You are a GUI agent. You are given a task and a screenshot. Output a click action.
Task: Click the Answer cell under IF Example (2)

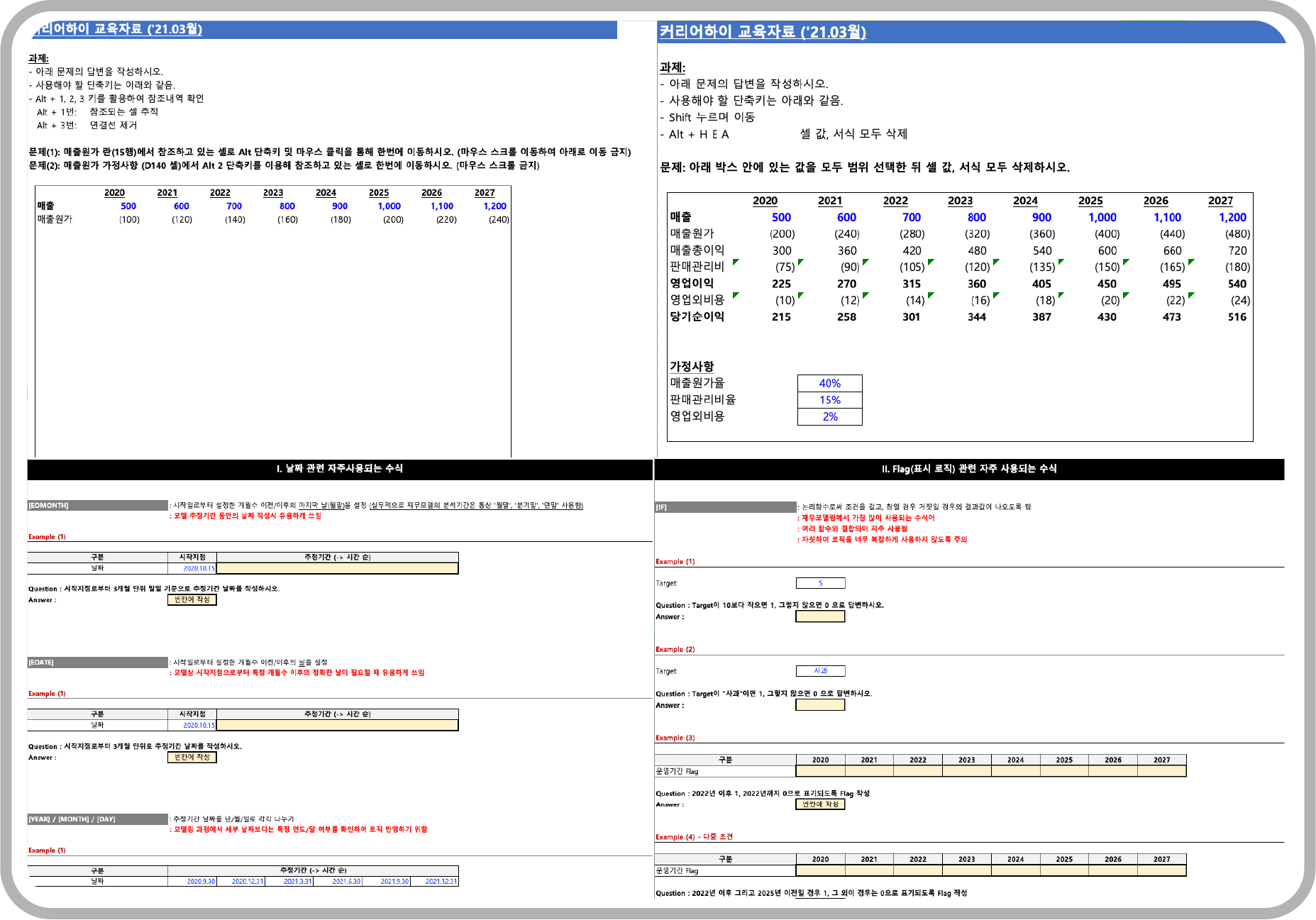[x=820, y=705]
